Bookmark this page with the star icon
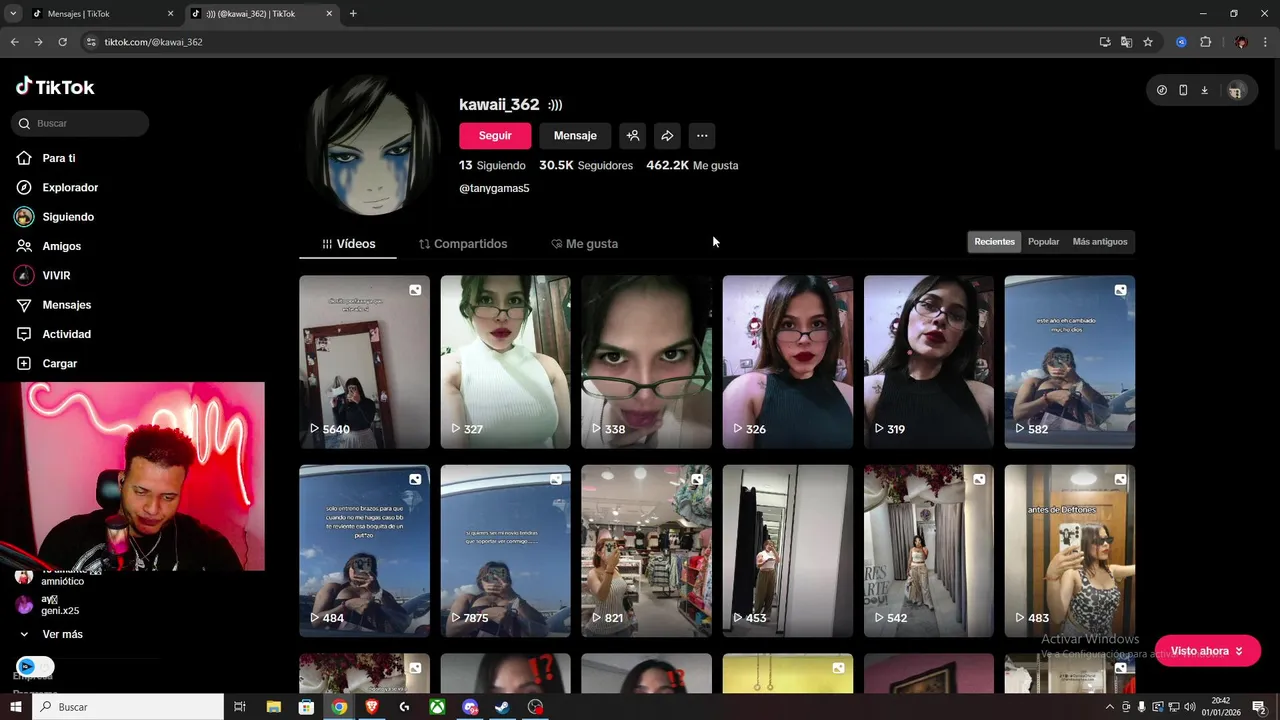The image size is (1280, 720). tap(1148, 42)
